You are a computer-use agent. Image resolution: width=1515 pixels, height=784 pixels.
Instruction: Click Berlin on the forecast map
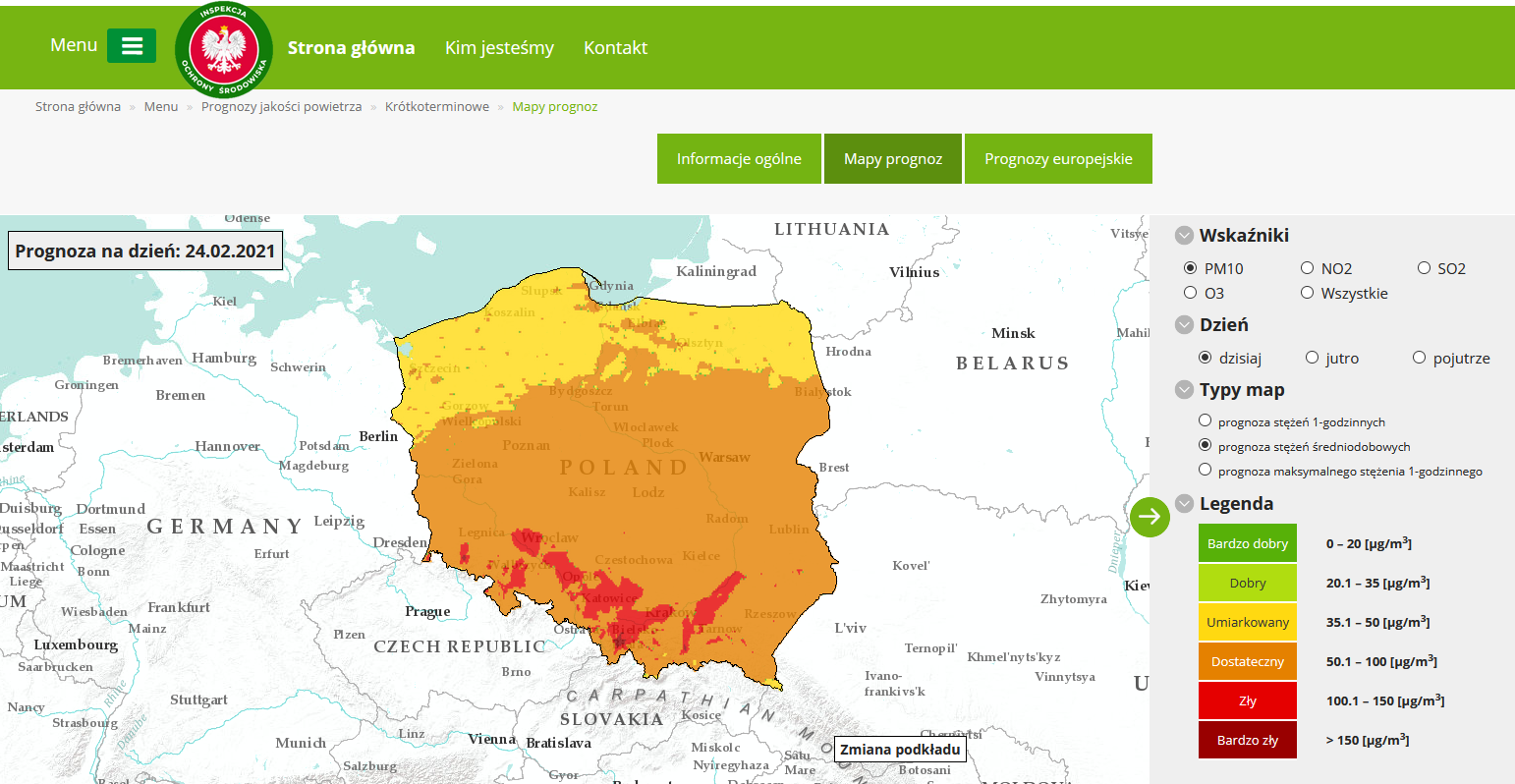[x=378, y=436]
